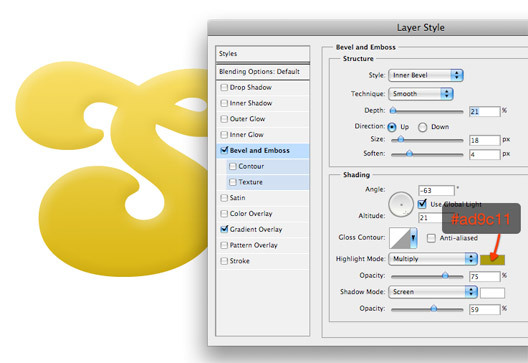528x363 pixels.
Task: Tick the Stroke checkbox
Action: point(224,261)
